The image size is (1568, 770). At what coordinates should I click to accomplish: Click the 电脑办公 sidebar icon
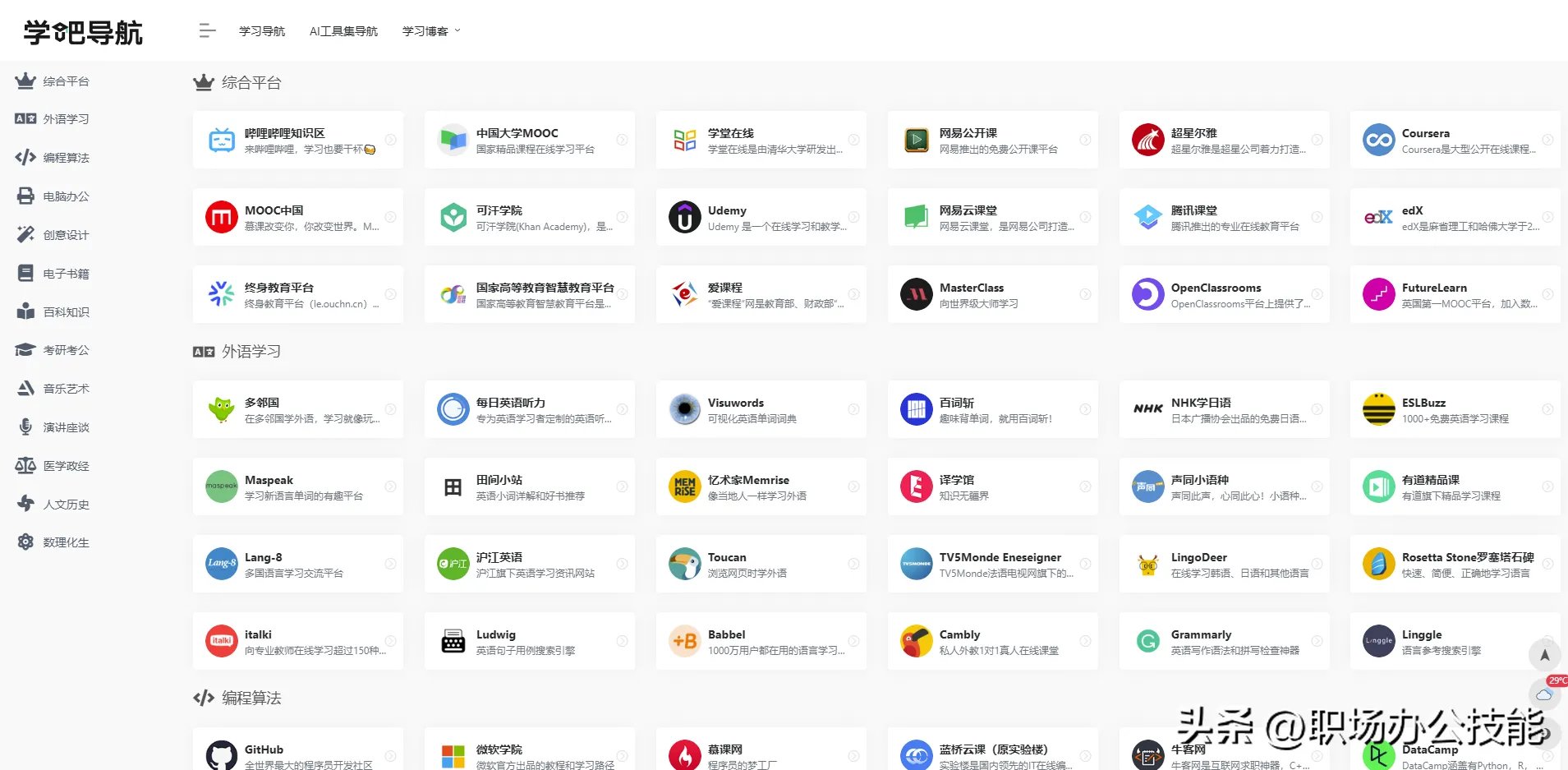[25, 196]
